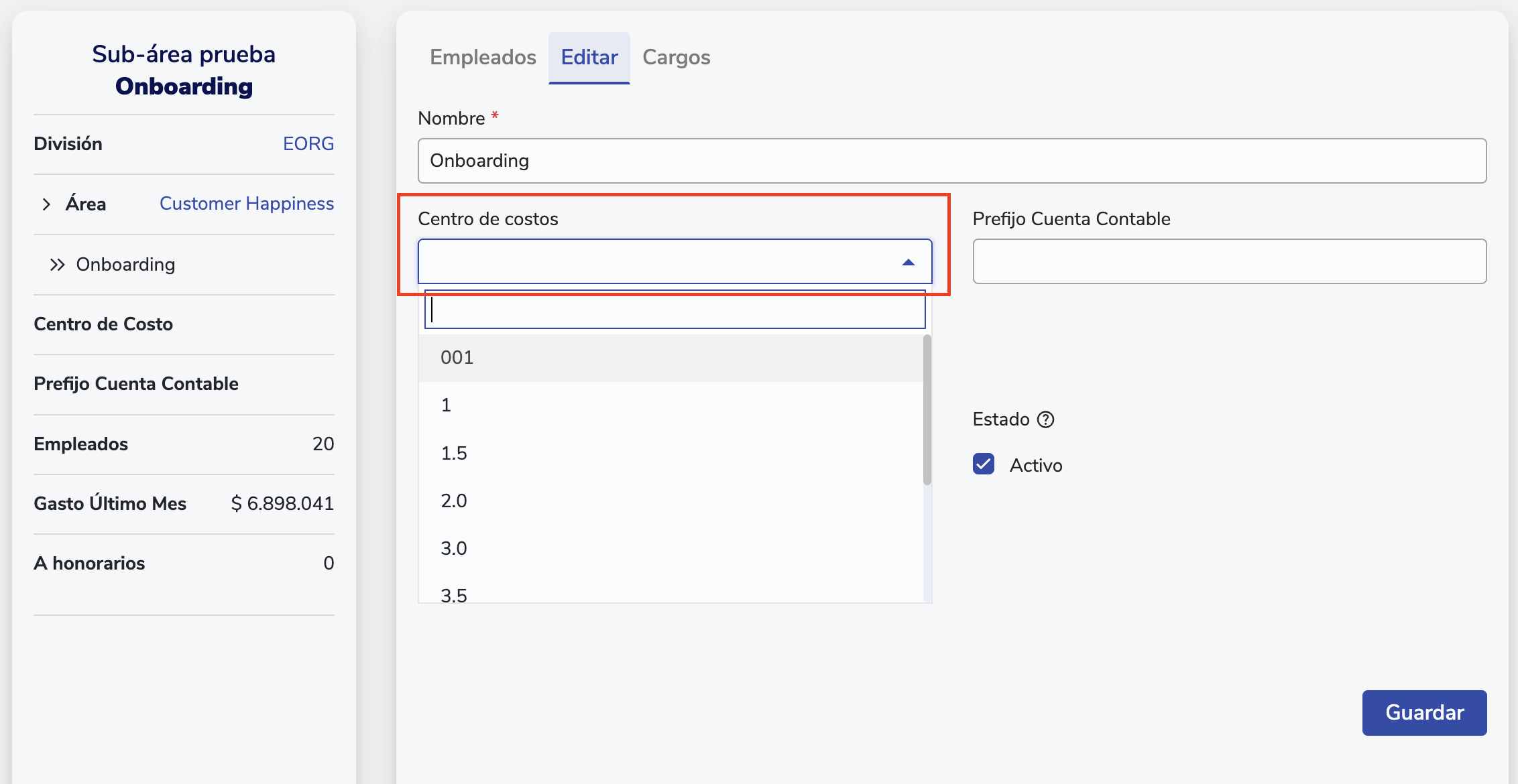Viewport: 1518px width, 784px height.
Task: Open the EORG division link
Action: (x=308, y=144)
